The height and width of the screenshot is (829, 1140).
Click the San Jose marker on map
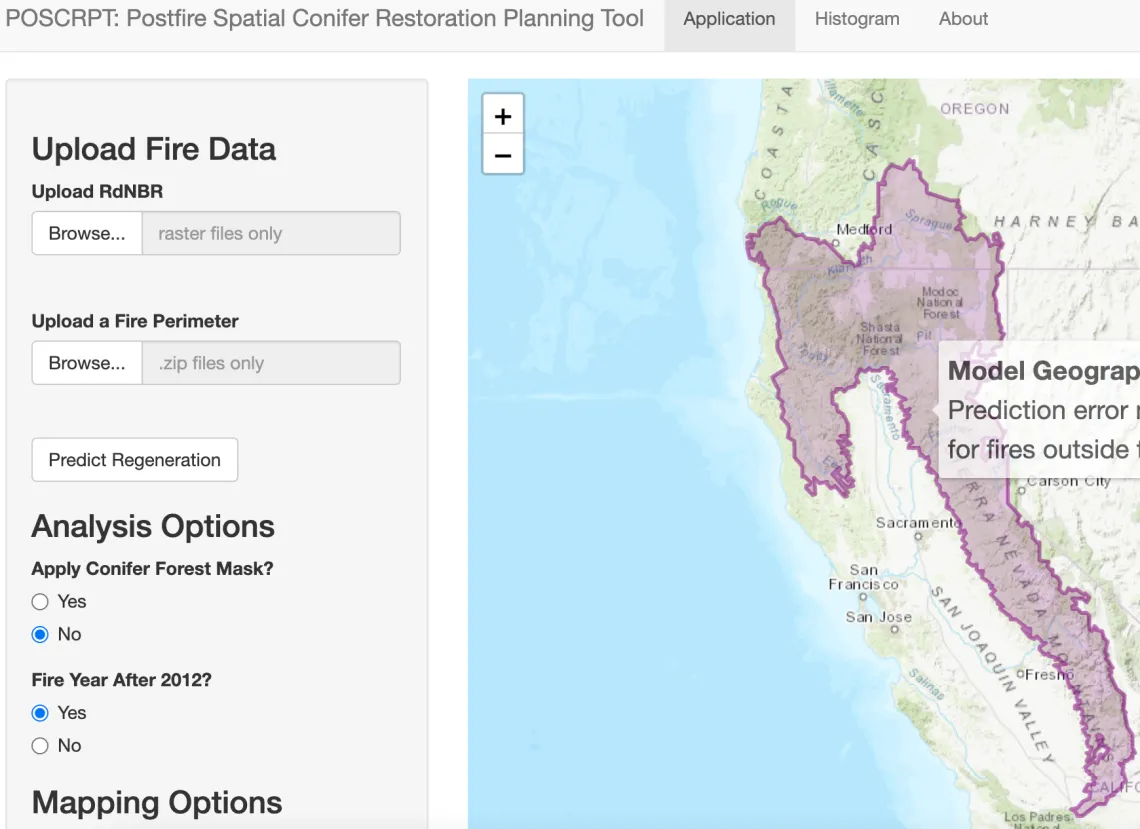(x=895, y=630)
